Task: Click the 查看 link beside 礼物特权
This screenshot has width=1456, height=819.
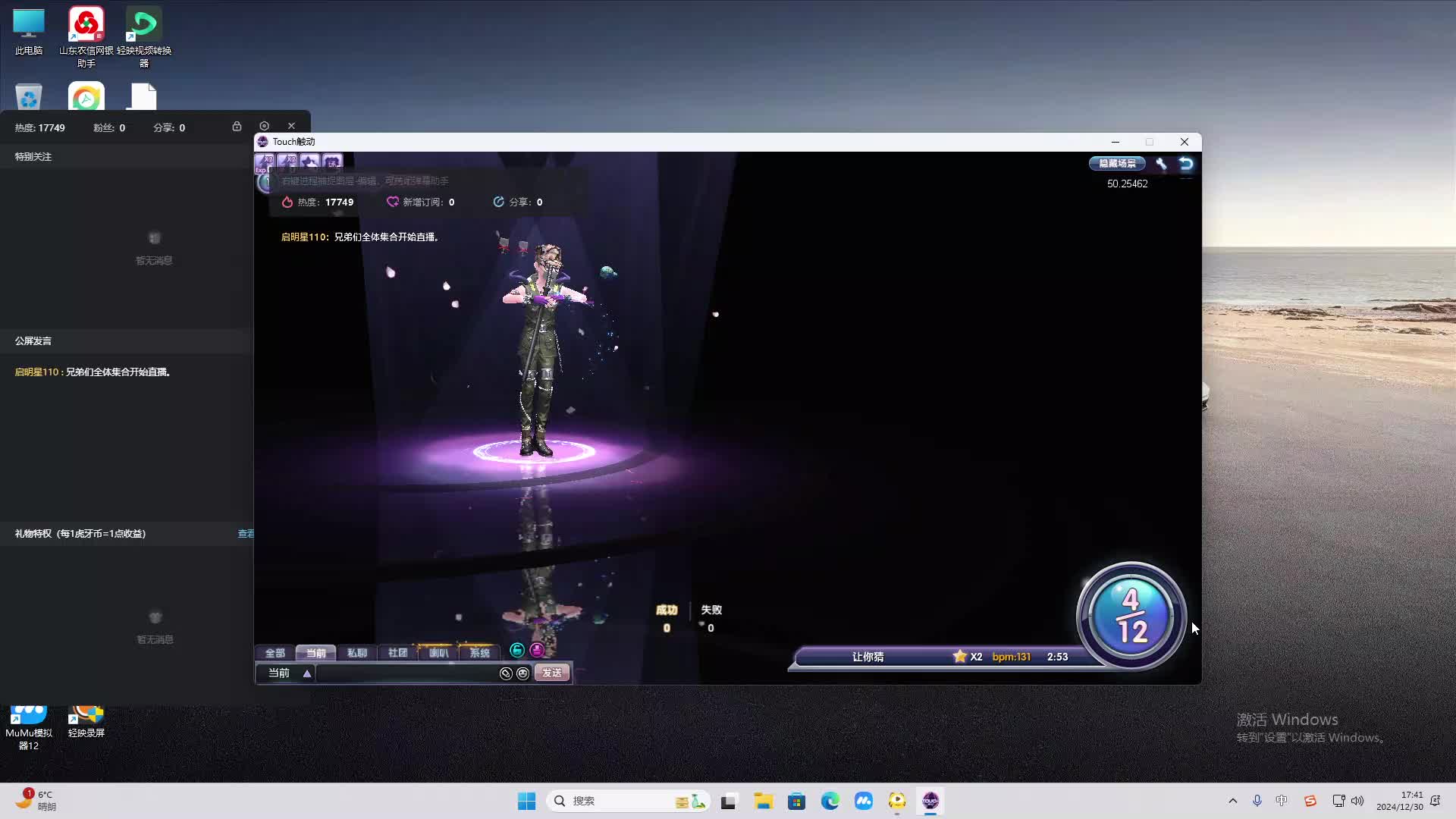Action: [x=246, y=534]
